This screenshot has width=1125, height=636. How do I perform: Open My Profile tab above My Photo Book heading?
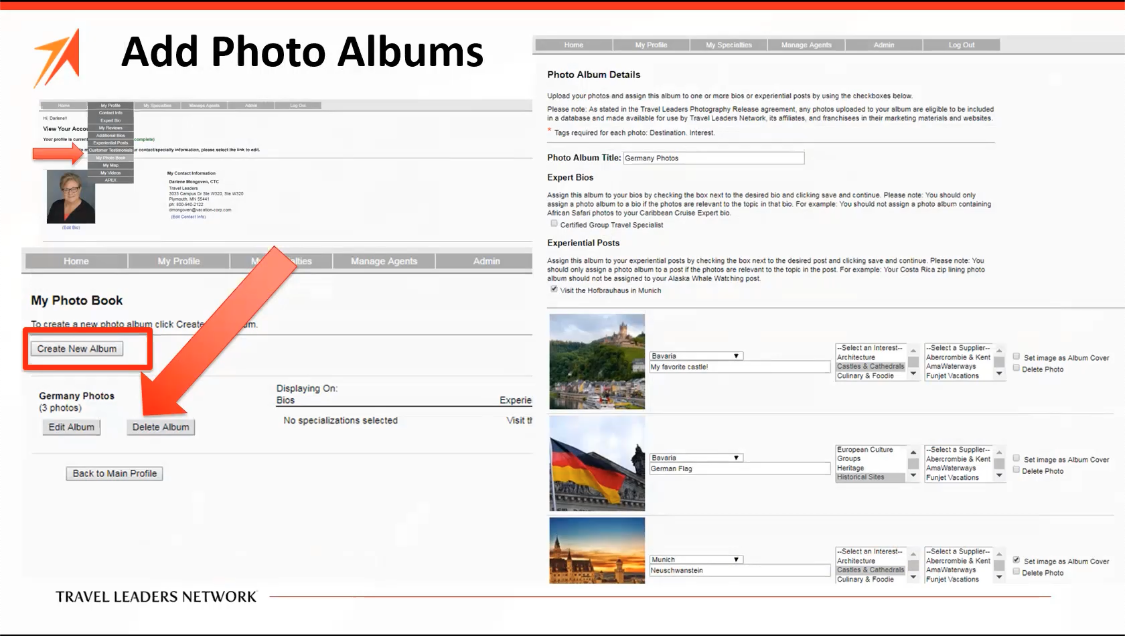(179, 261)
